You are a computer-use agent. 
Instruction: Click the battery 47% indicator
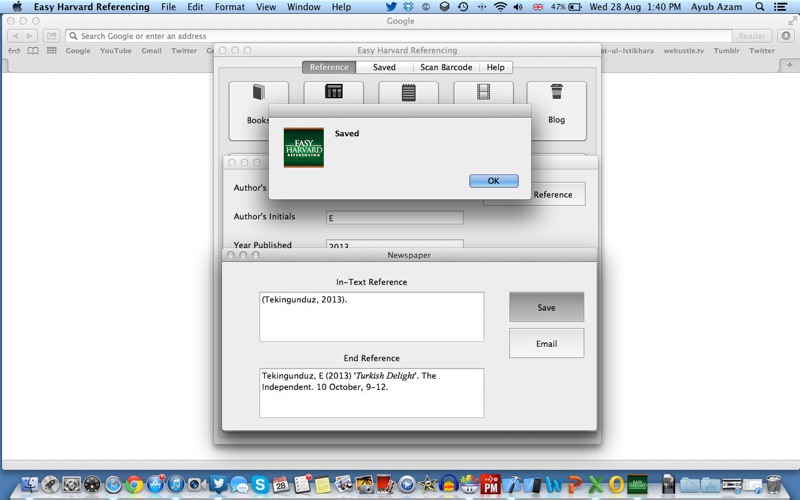566,7
